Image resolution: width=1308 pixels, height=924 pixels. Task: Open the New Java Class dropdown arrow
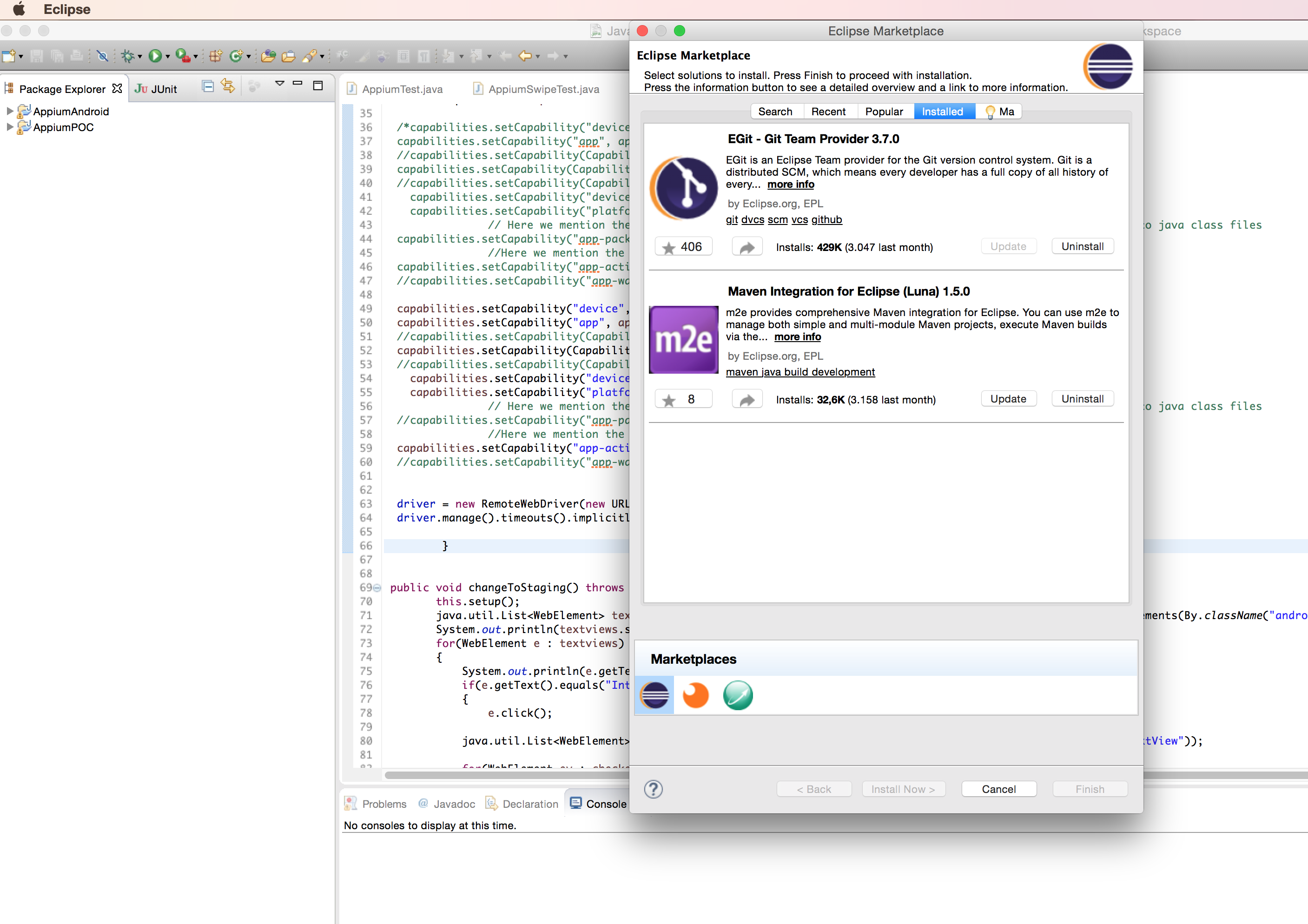coord(248,56)
